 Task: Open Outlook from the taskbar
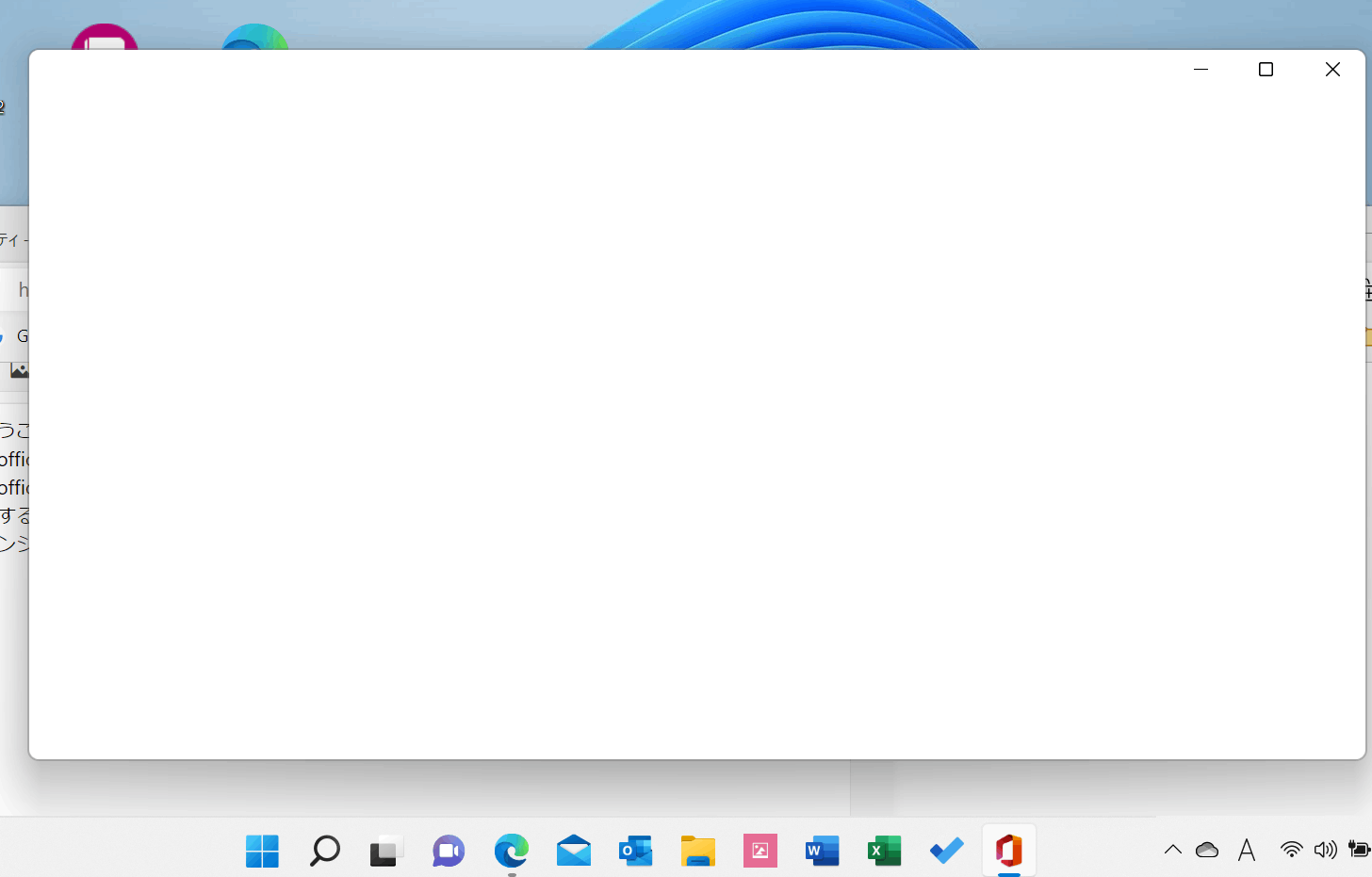pos(635,851)
